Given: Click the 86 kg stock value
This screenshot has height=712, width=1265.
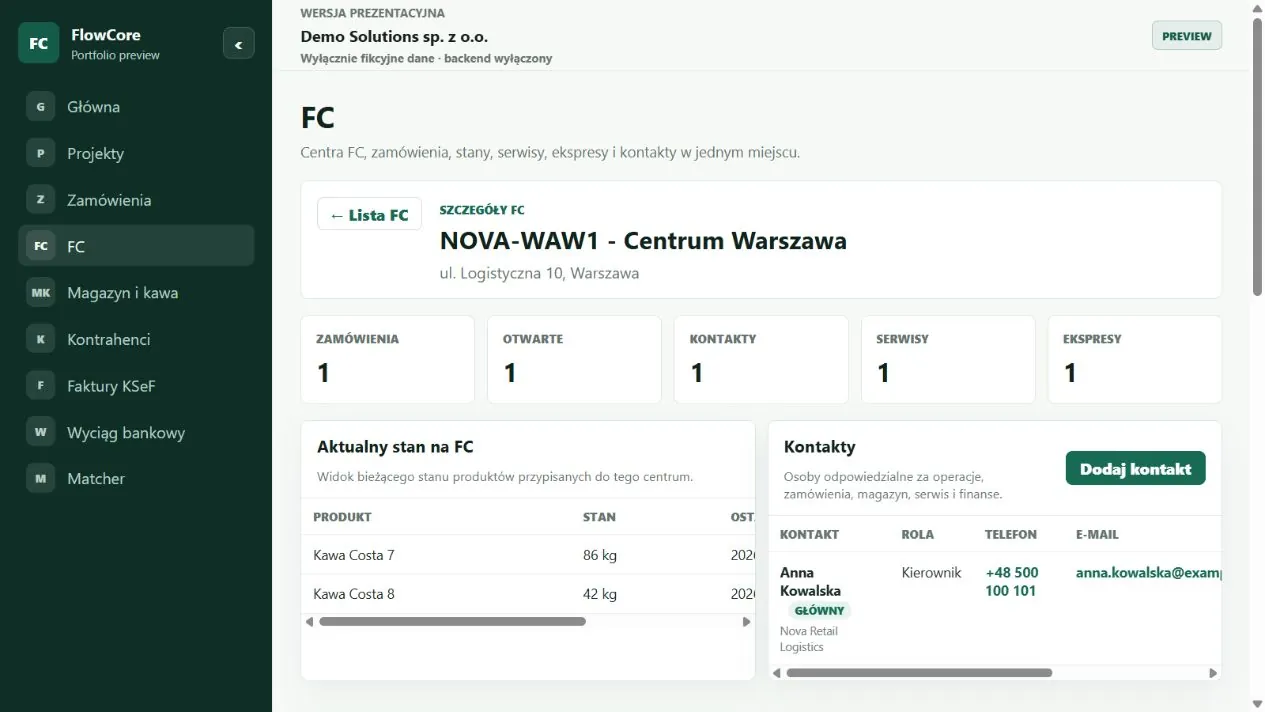Looking at the screenshot, I should point(600,555).
